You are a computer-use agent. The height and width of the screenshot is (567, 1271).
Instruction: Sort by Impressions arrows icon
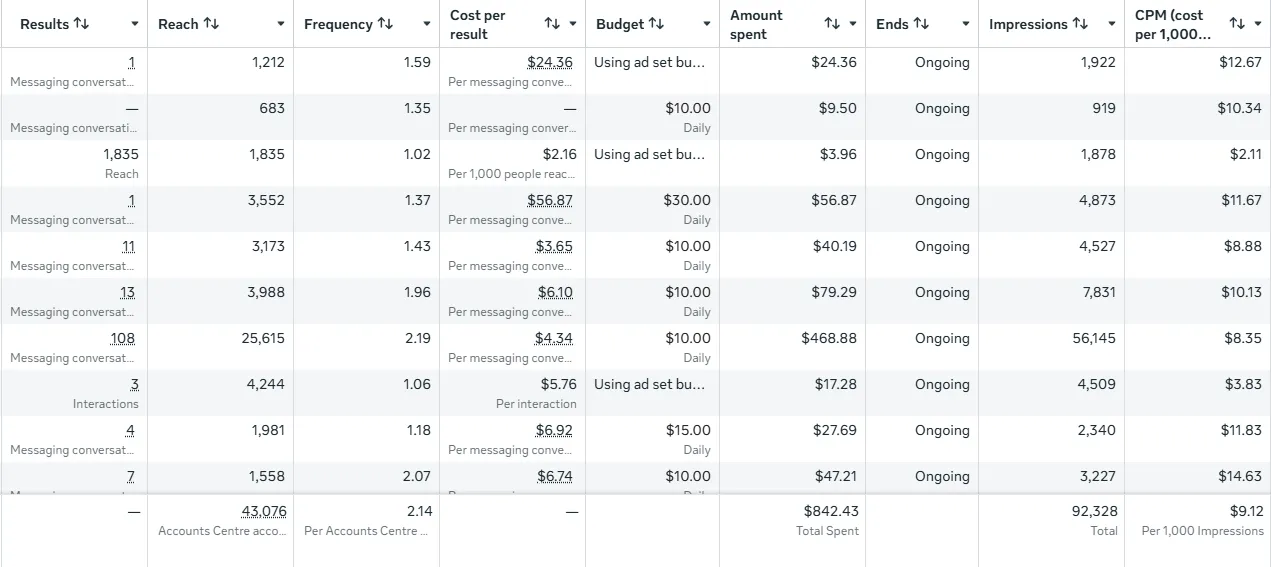point(1080,24)
